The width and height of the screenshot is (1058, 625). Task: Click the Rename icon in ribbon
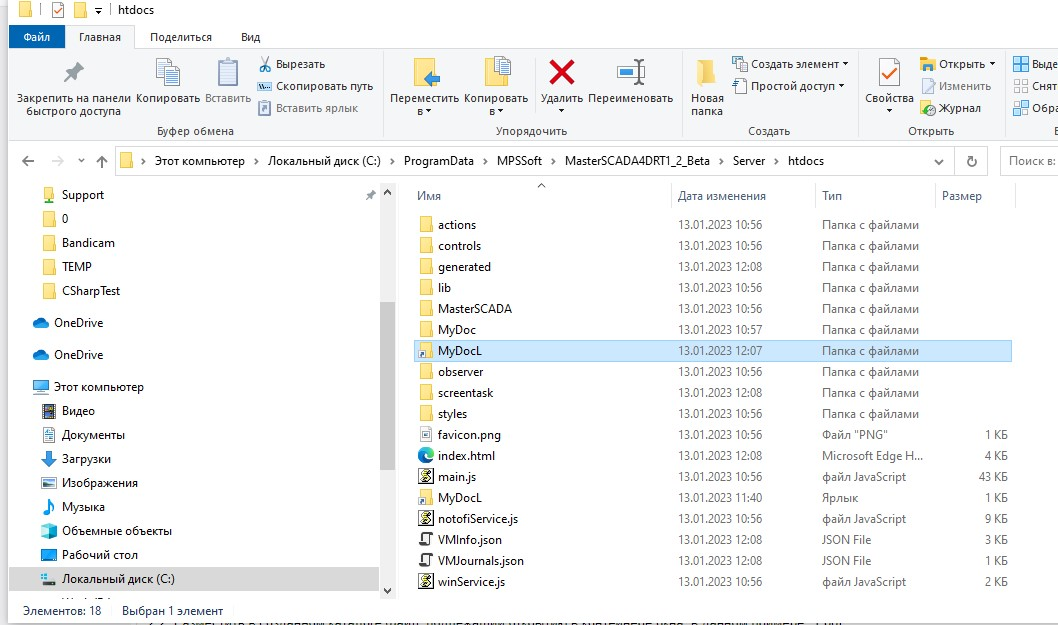coord(630,73)
